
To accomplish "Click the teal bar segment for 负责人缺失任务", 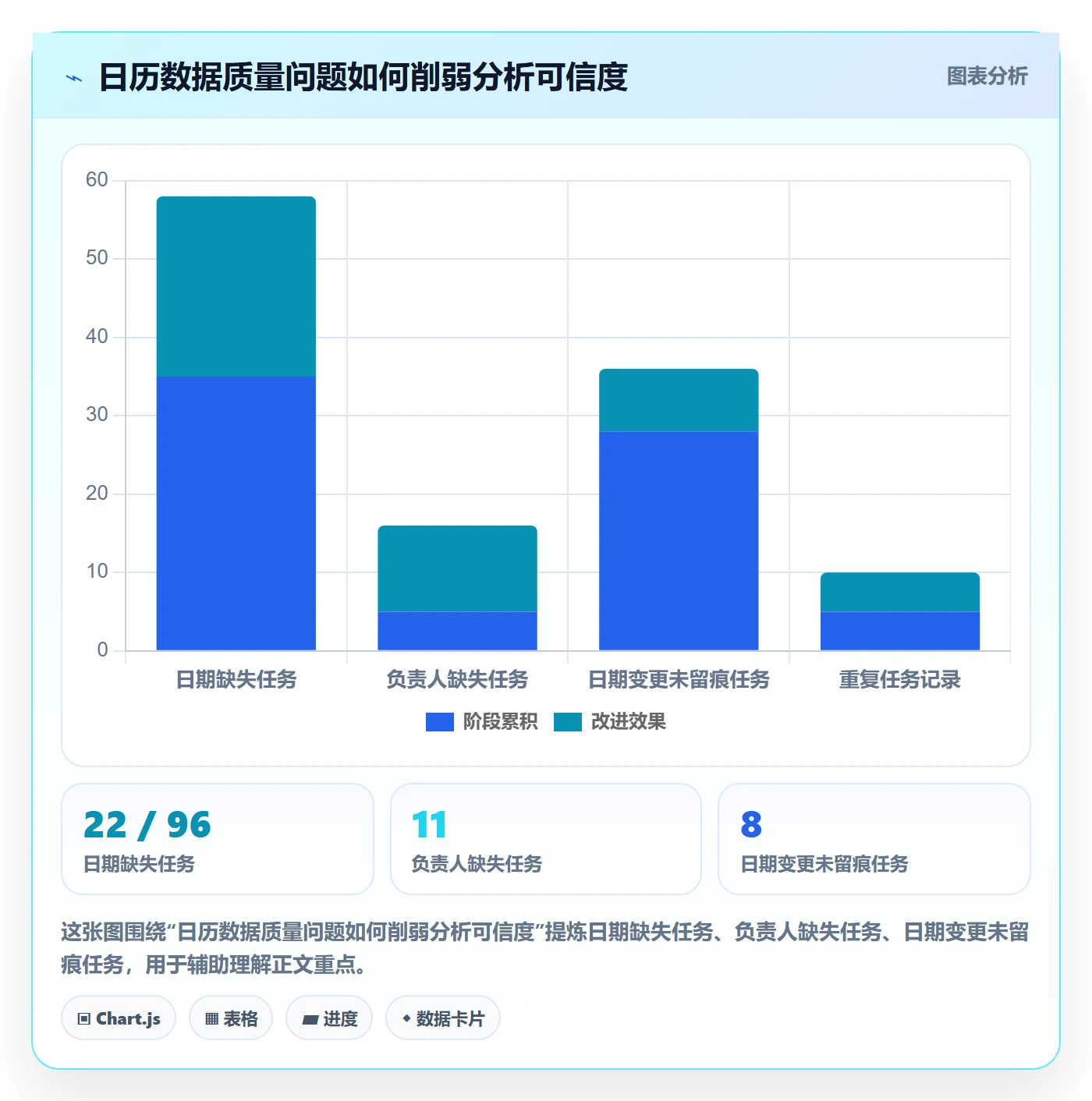I will point(458,568).
